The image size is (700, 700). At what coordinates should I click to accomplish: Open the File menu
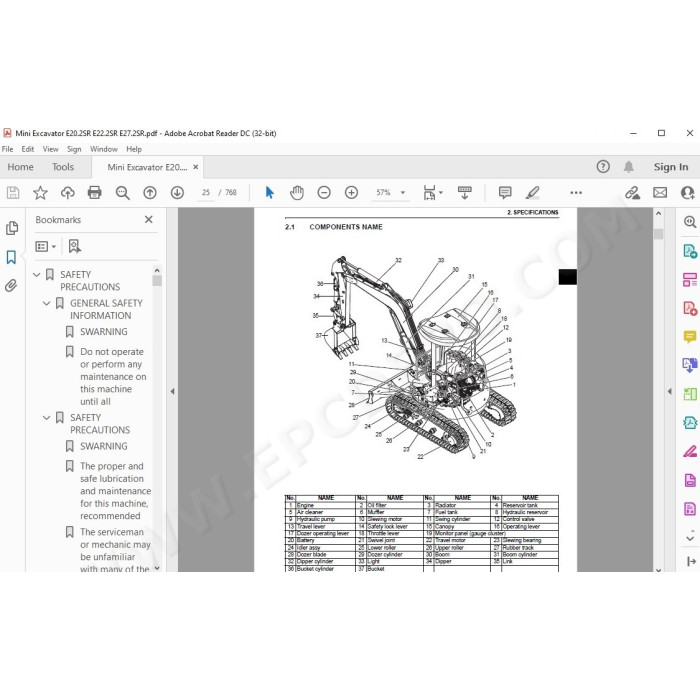[8, 149]
